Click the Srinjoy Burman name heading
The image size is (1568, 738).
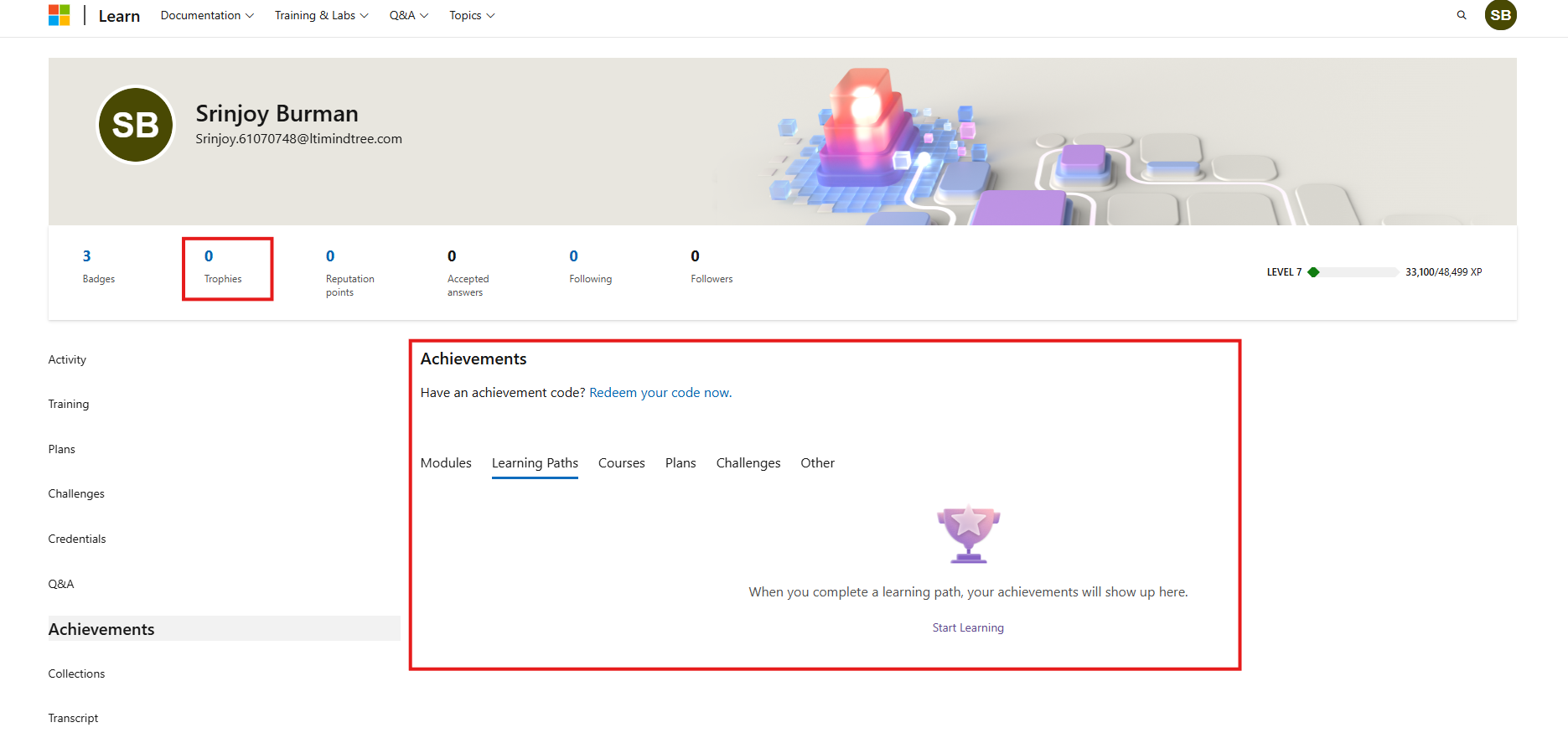(x=277, y=113)
